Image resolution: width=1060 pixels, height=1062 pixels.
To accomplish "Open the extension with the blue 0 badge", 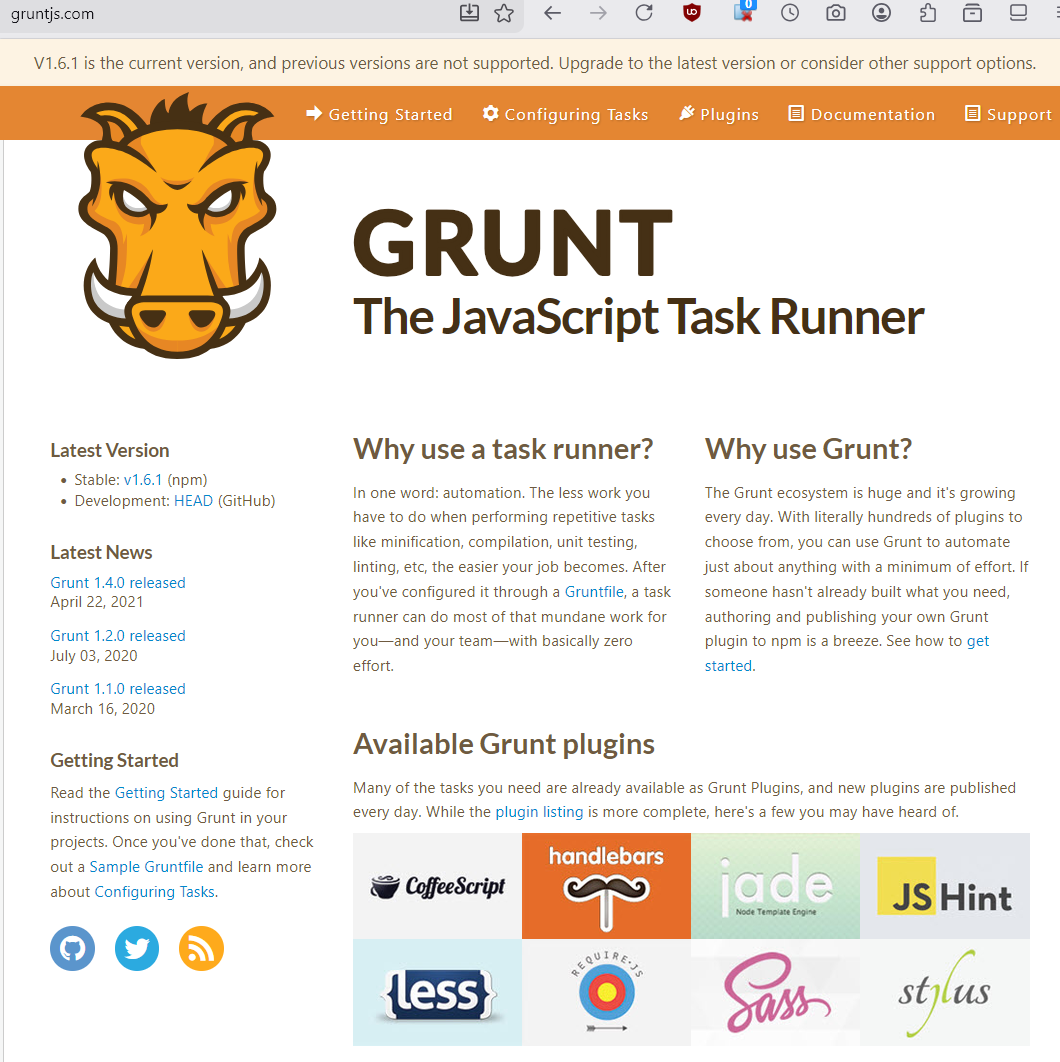I will point(744,12).
